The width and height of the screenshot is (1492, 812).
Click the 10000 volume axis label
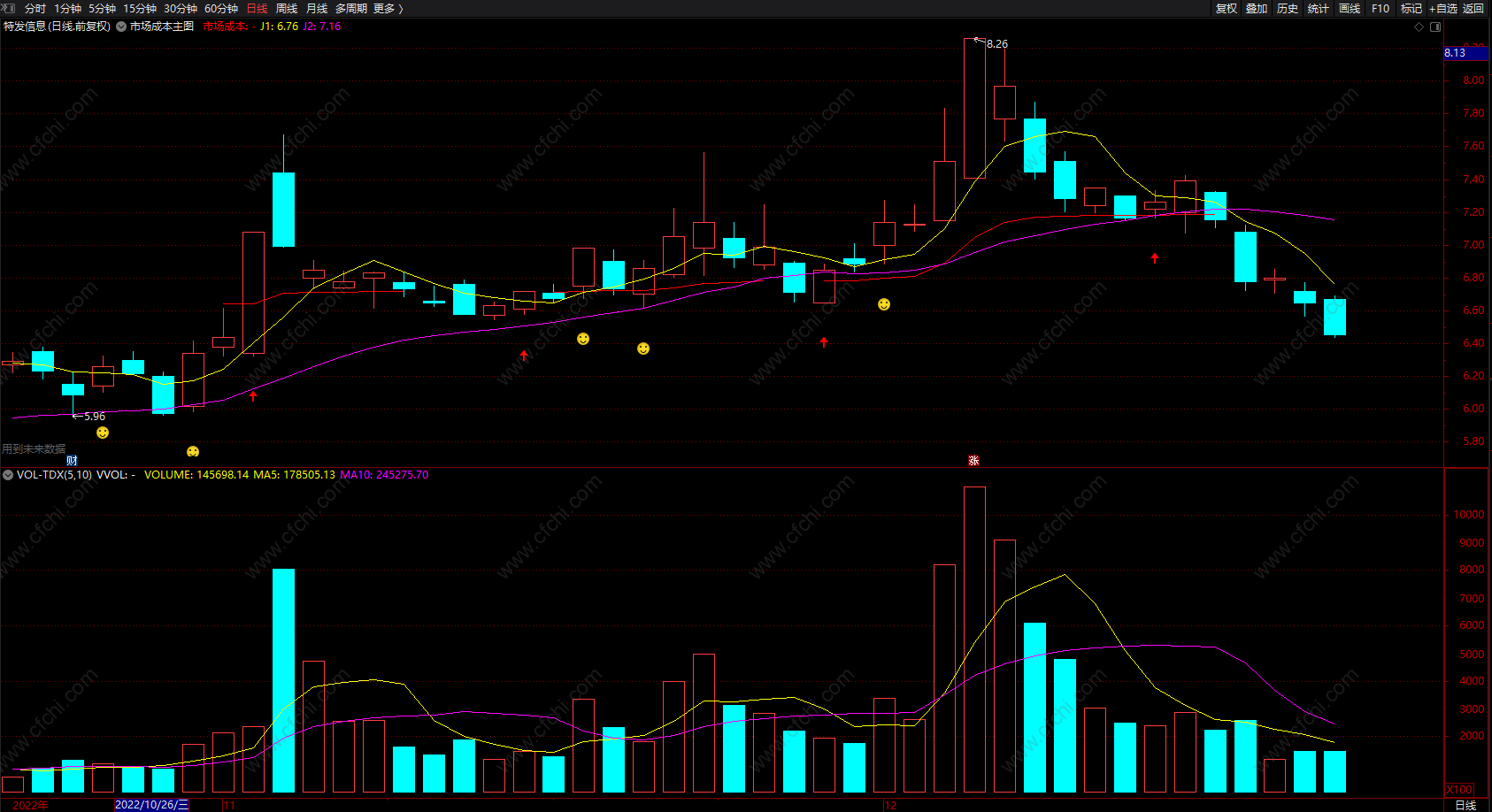(x=1469, y=515)
